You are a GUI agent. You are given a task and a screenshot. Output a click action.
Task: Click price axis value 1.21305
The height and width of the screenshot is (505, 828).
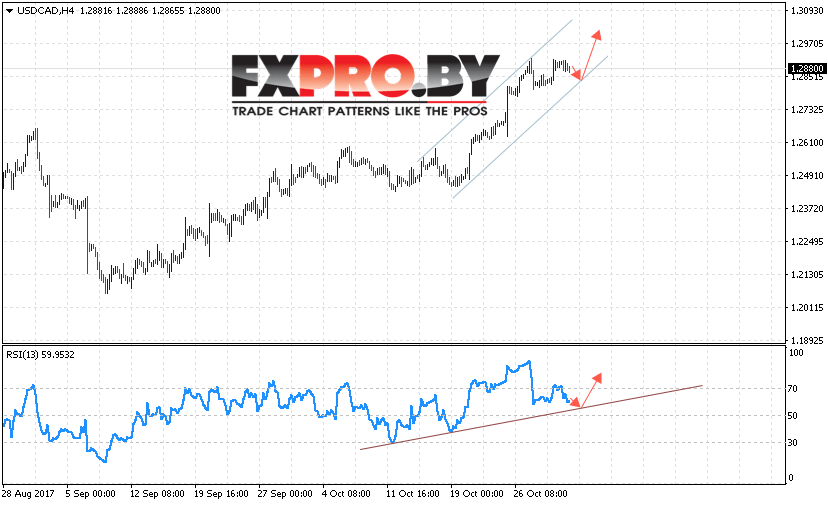coord(807,275)
